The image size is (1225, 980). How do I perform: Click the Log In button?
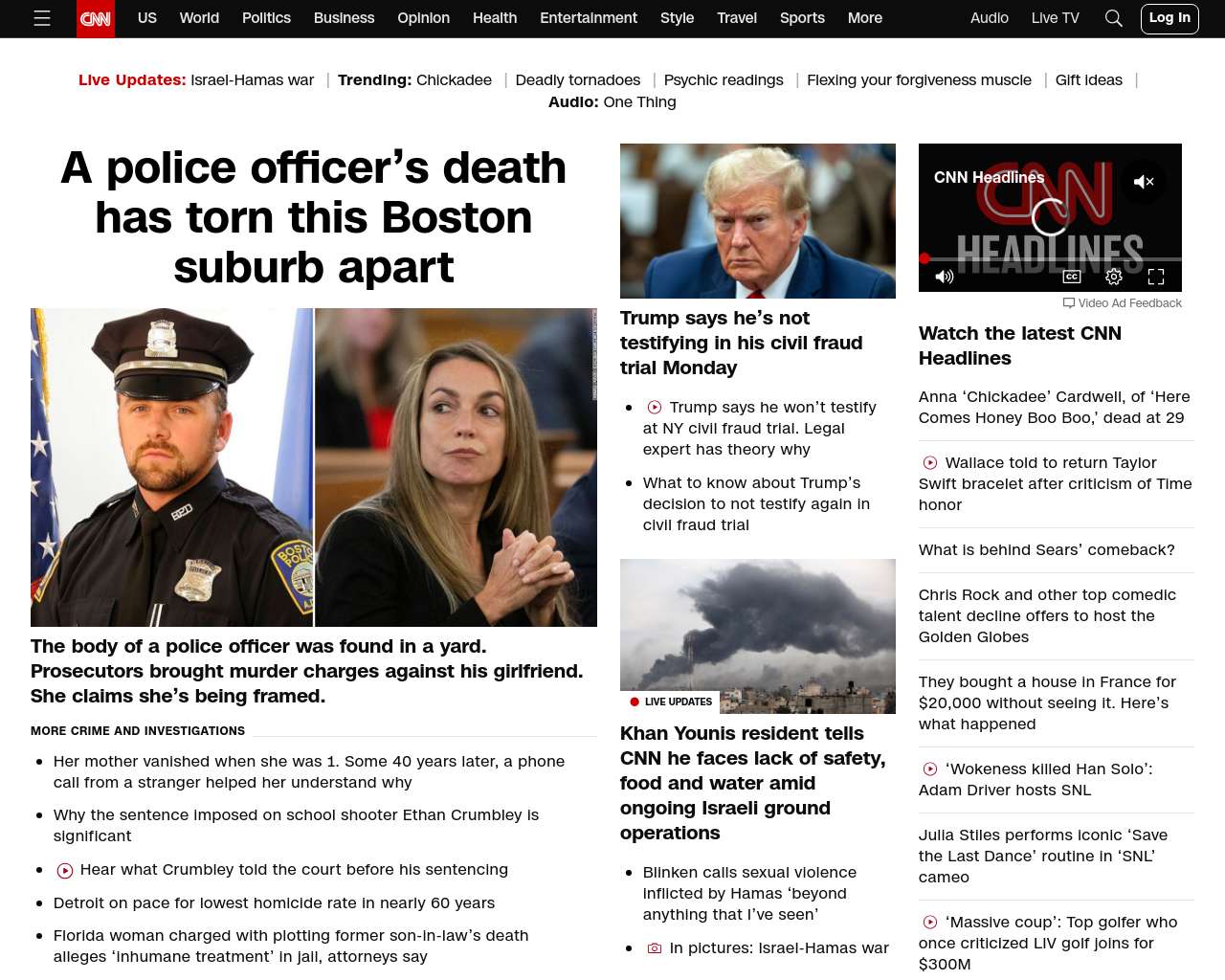(x=1169, y=18)
